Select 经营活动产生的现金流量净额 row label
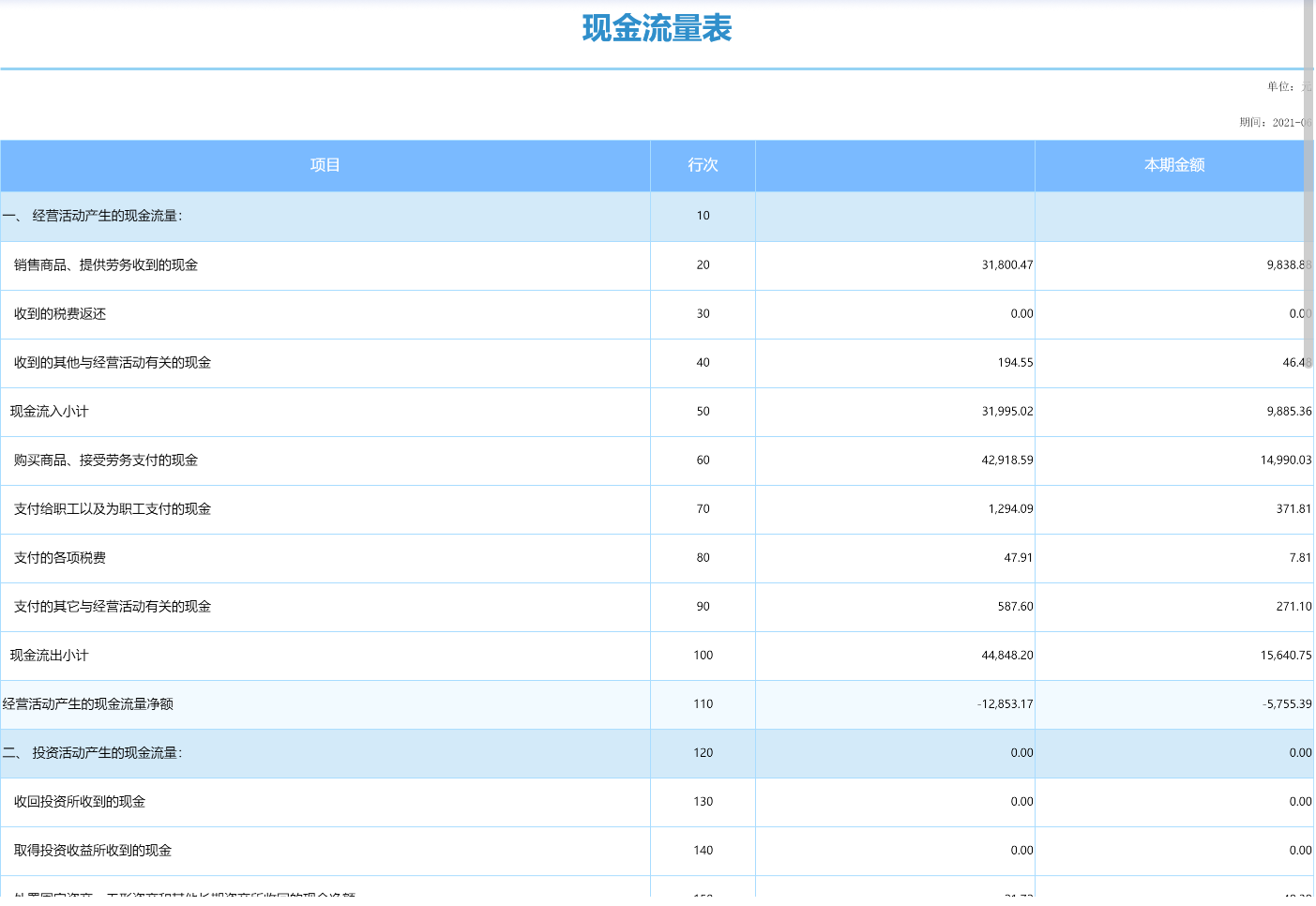This screenshot has width=1316, height=906. [x=88, y=704]
